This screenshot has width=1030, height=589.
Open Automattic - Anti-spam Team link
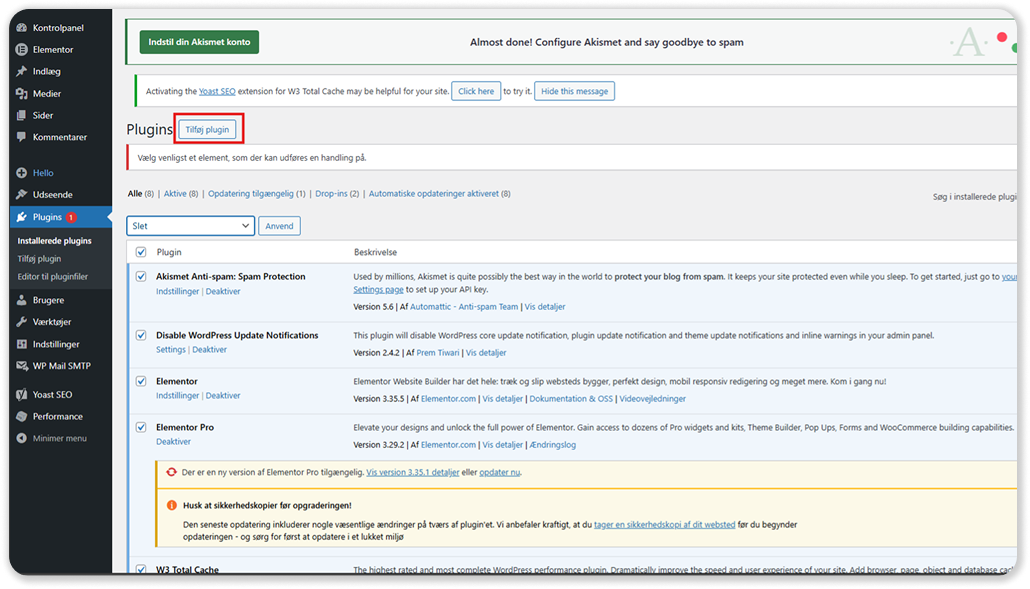464,307
